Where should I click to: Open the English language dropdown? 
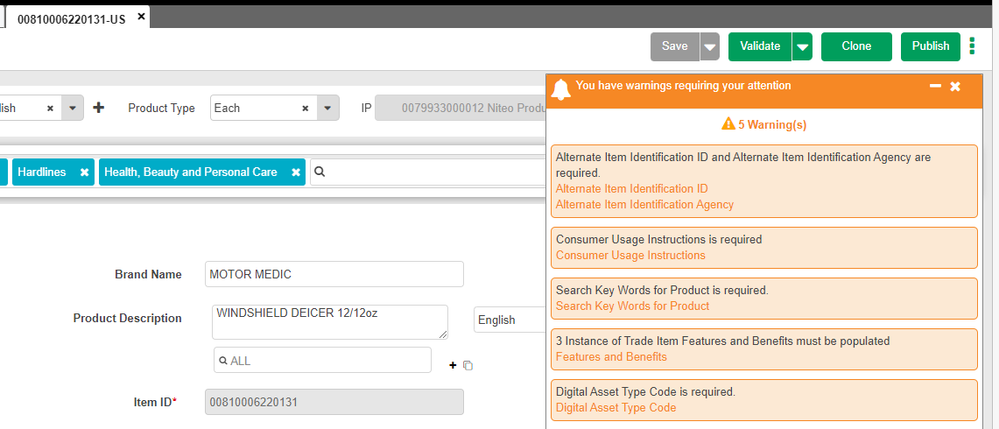point(508,320)
